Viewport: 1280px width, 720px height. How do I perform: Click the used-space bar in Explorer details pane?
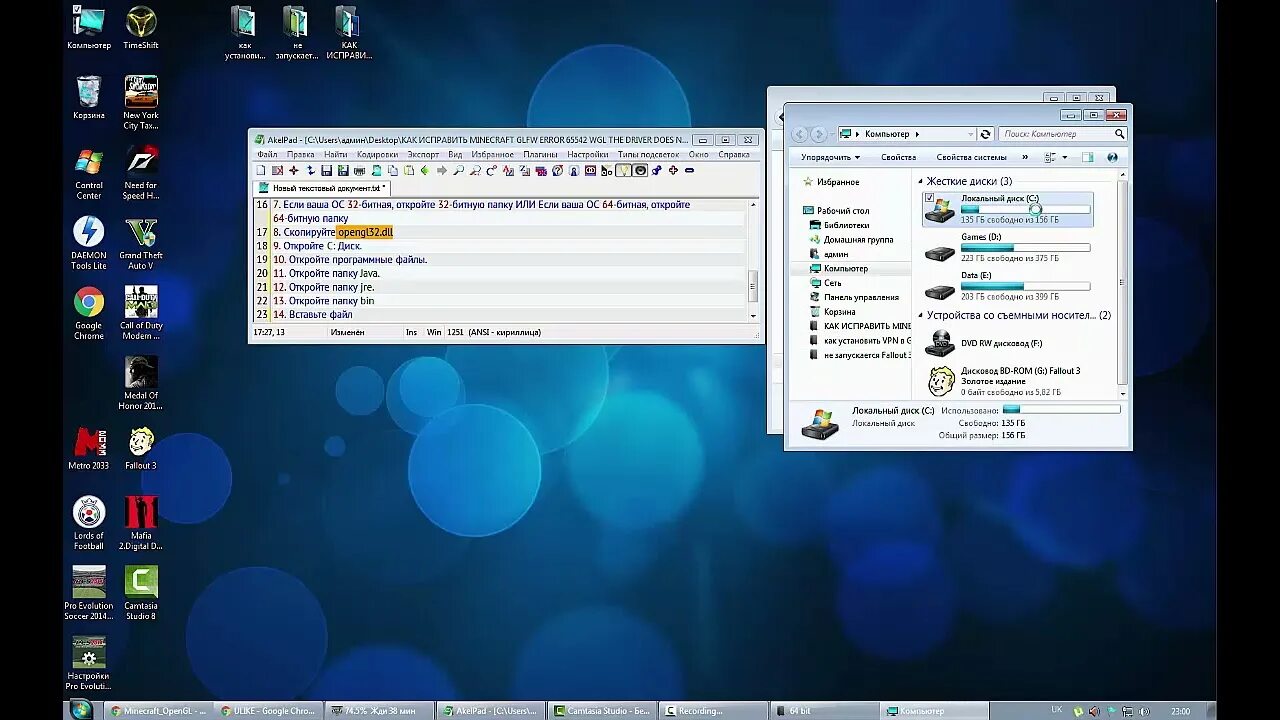pyautogui.click(x=1062, y=409)
